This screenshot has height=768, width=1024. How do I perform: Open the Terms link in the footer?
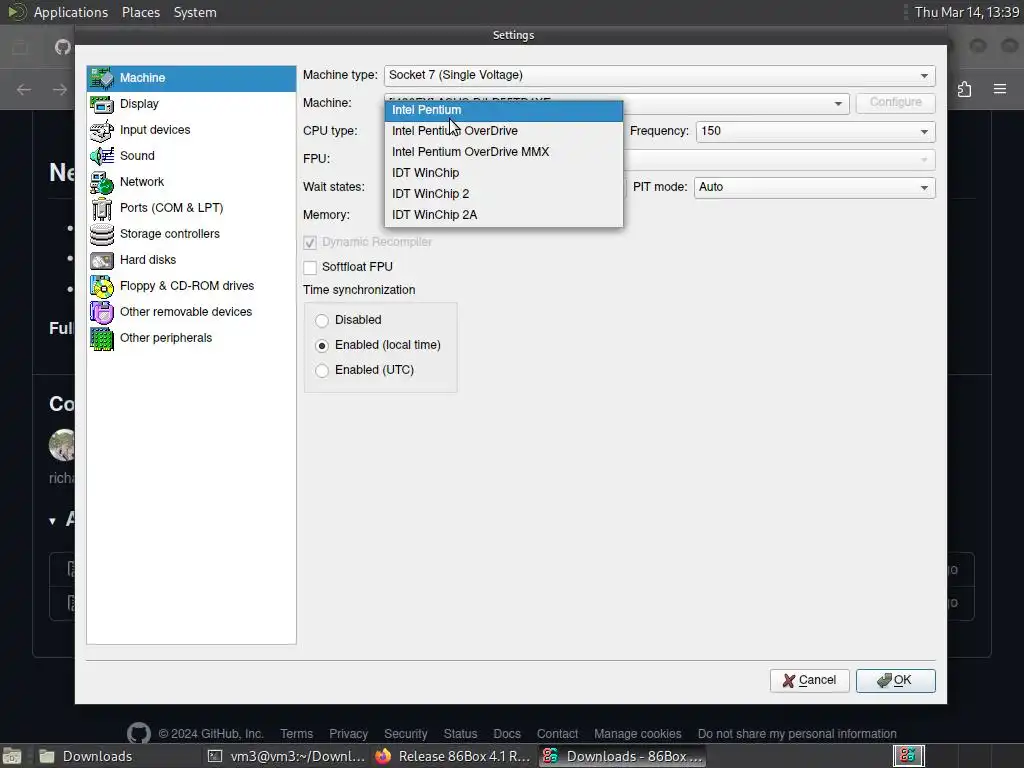click(296, 734)
